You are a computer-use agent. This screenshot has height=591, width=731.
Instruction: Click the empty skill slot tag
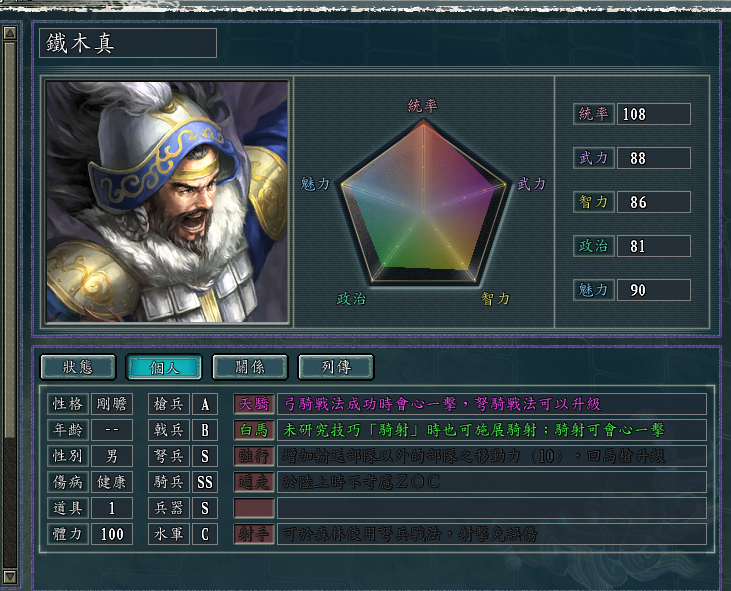[x=254, y=508]
